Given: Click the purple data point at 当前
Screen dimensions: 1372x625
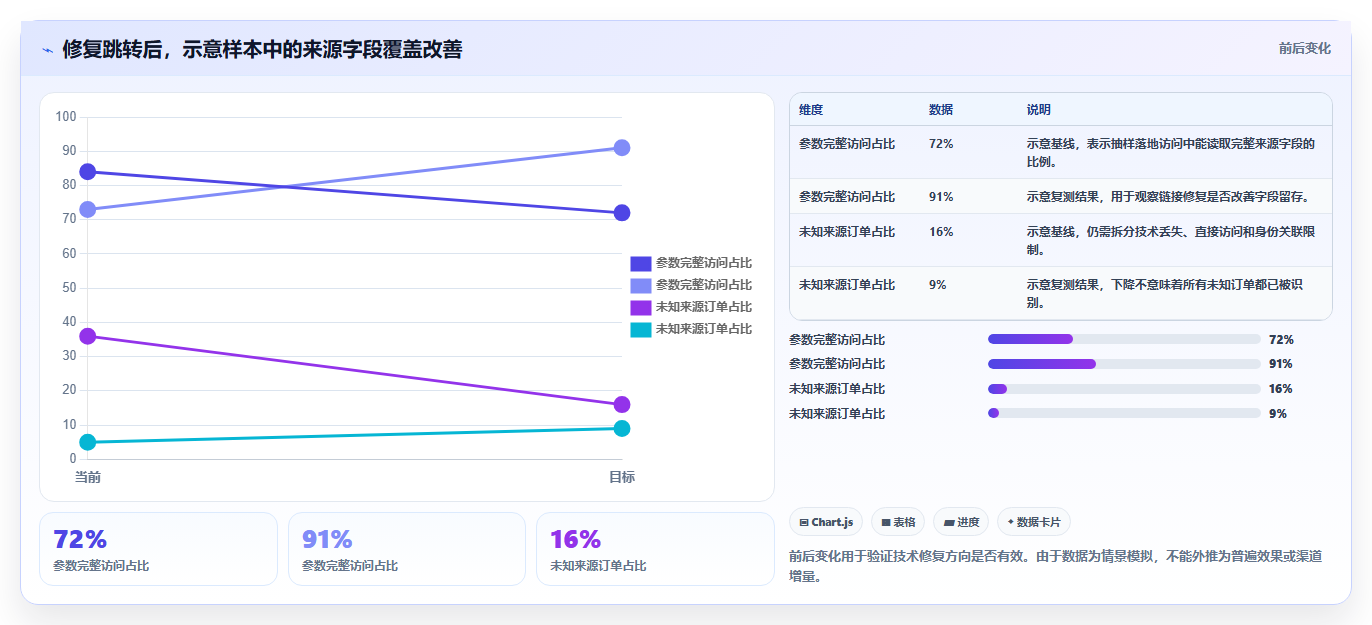Looking at the screenshot, I should click(x=88, y=336).
